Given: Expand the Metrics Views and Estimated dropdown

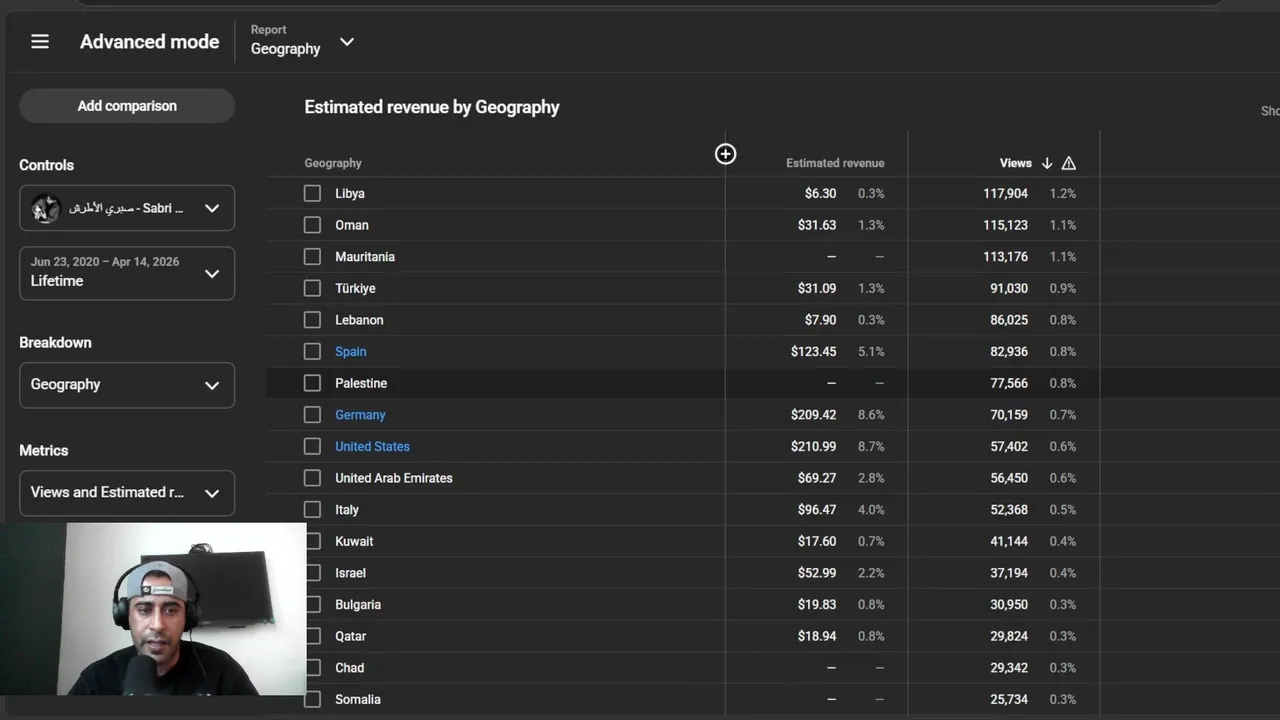Looking at the screenshot, I should pyautogui.click(x=127, y=493).
